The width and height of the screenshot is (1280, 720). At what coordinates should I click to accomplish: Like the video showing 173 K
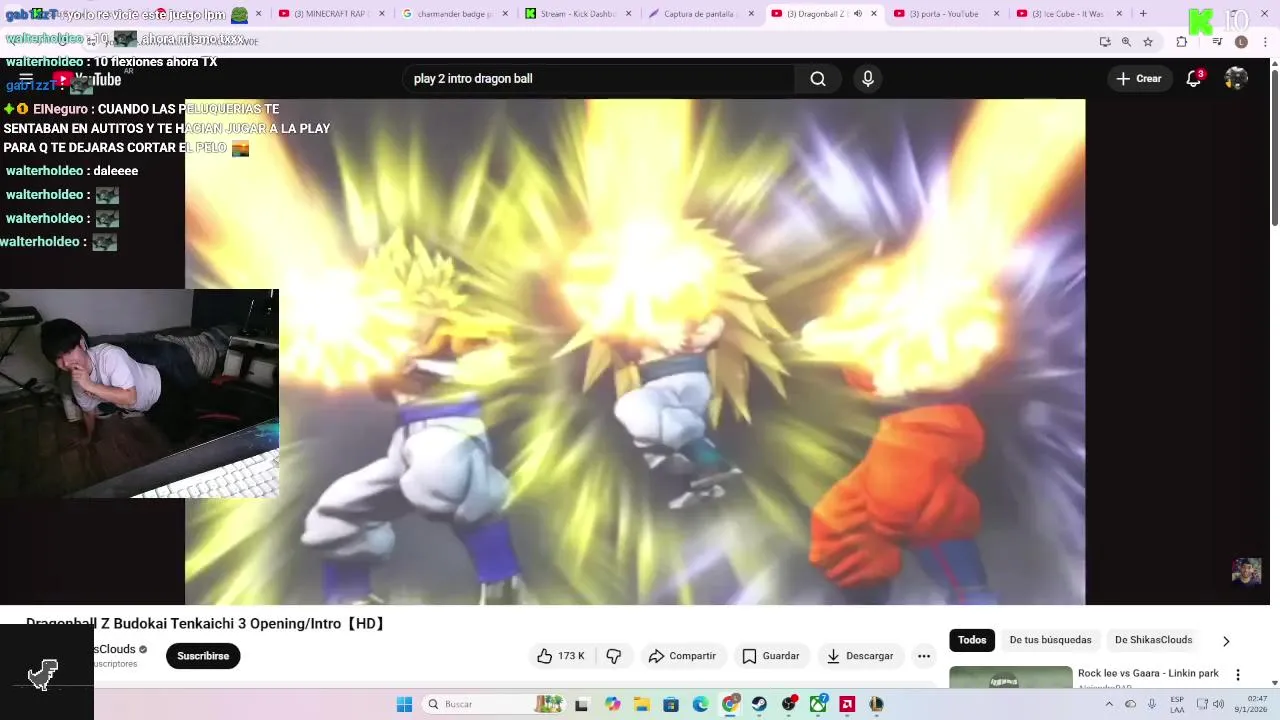561,656
